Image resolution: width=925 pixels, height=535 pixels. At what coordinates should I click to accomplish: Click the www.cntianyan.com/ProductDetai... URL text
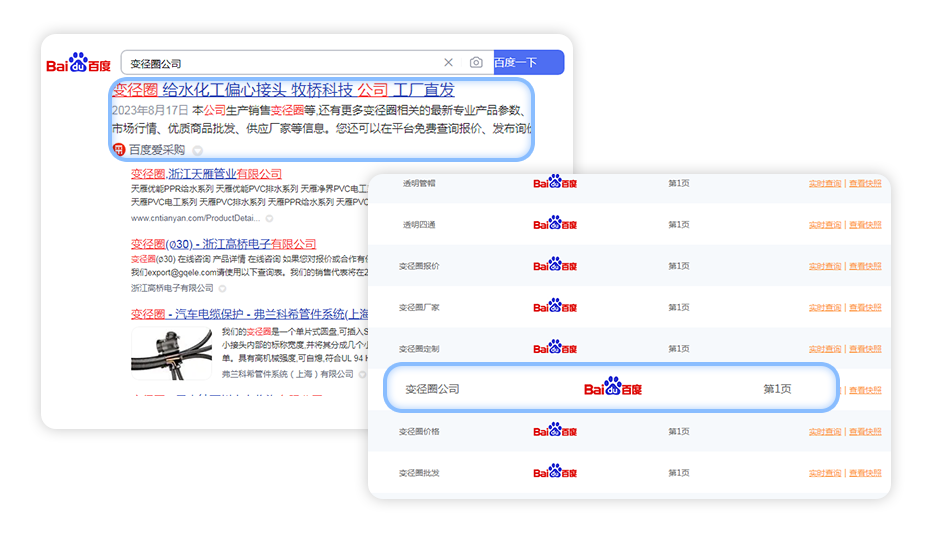195,218
